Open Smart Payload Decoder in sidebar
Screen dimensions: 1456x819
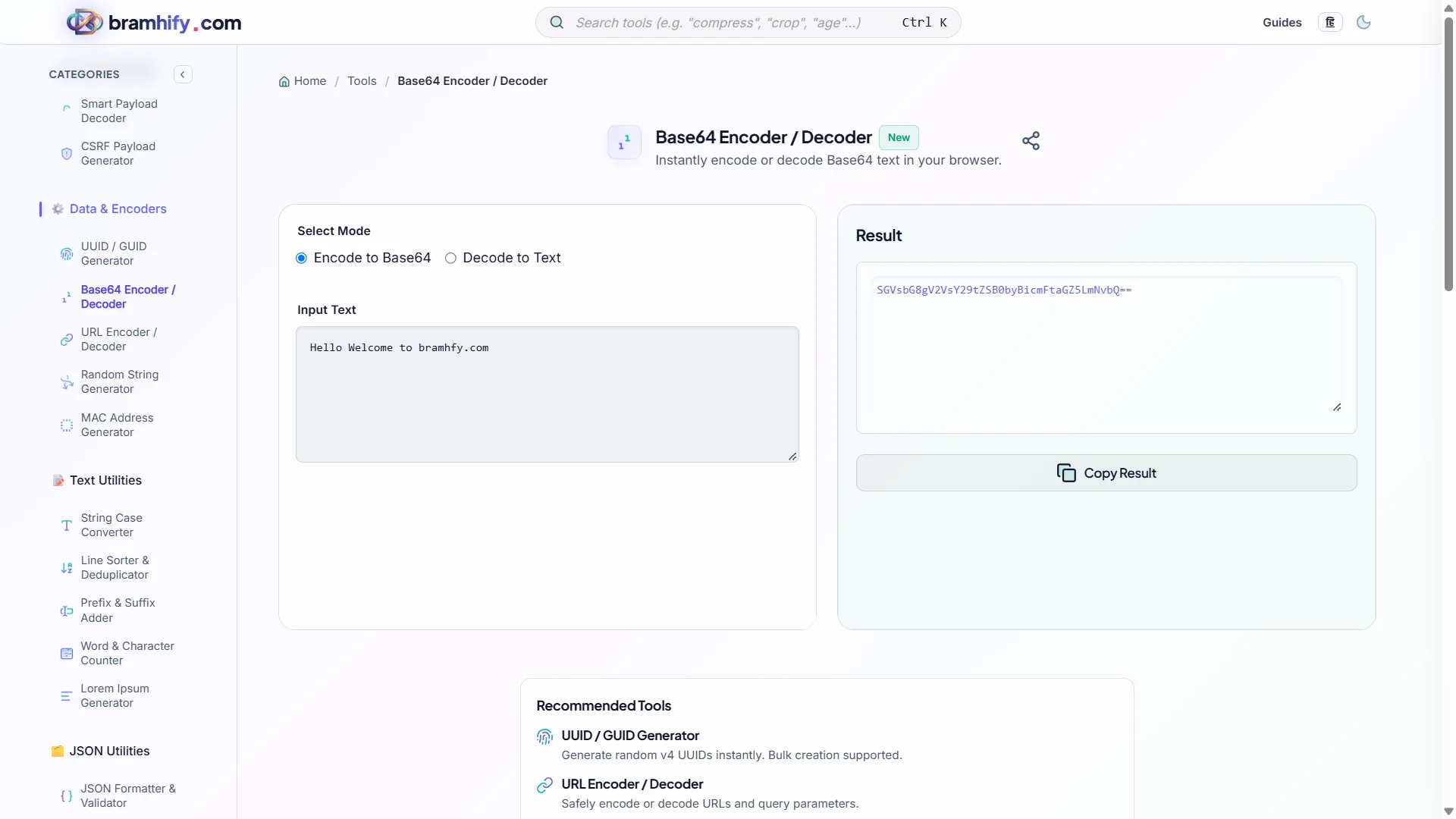coord(119,111)
